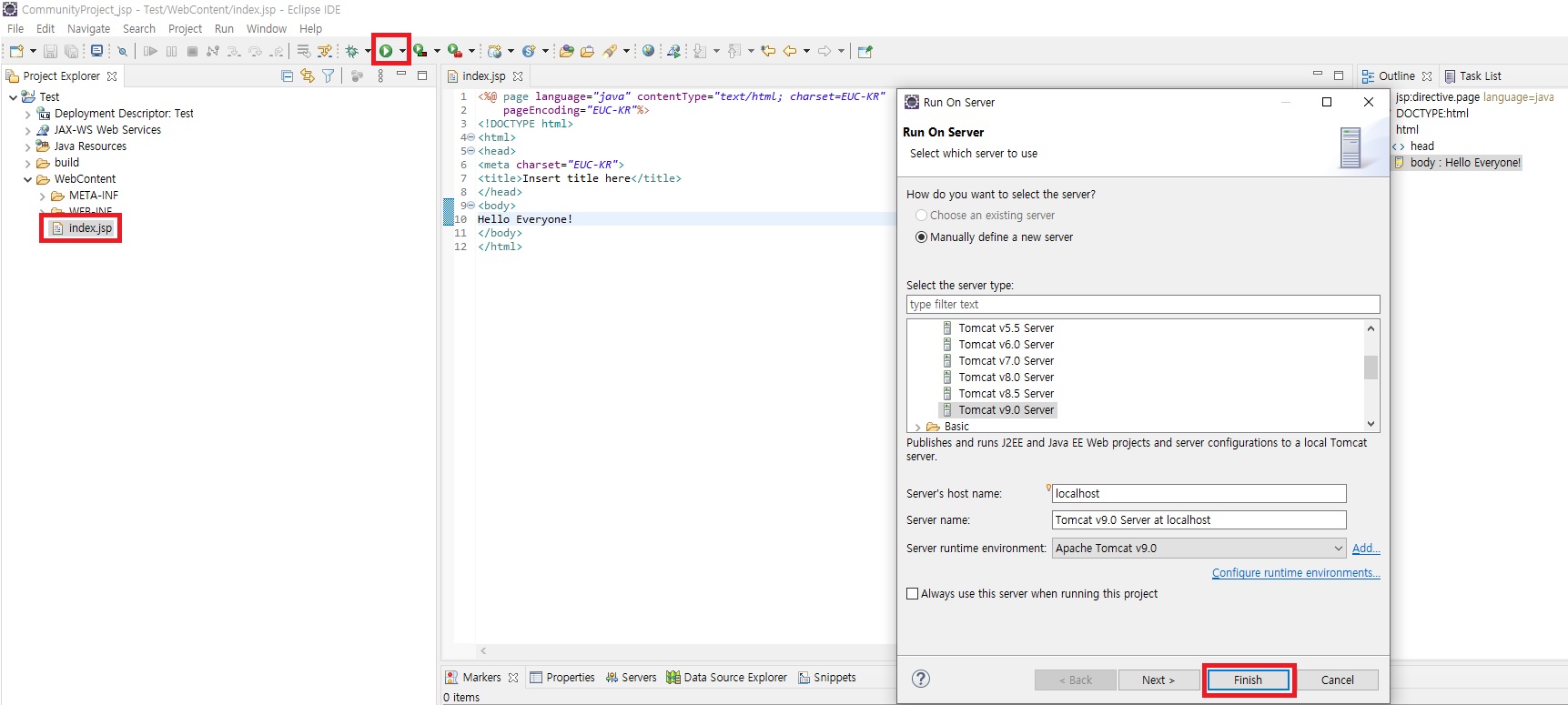1568x705 pixels.
Task: Switch to the Task List tab
Action: 1472,76
